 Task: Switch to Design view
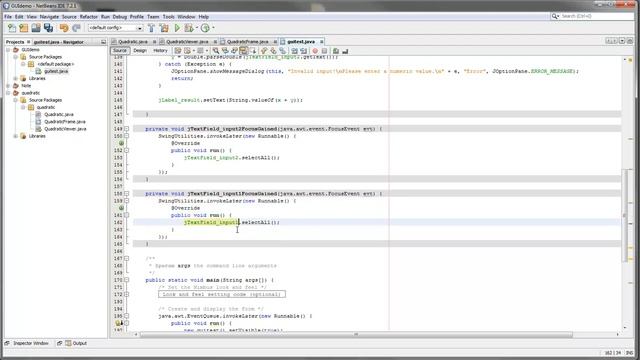coord(140,51)
